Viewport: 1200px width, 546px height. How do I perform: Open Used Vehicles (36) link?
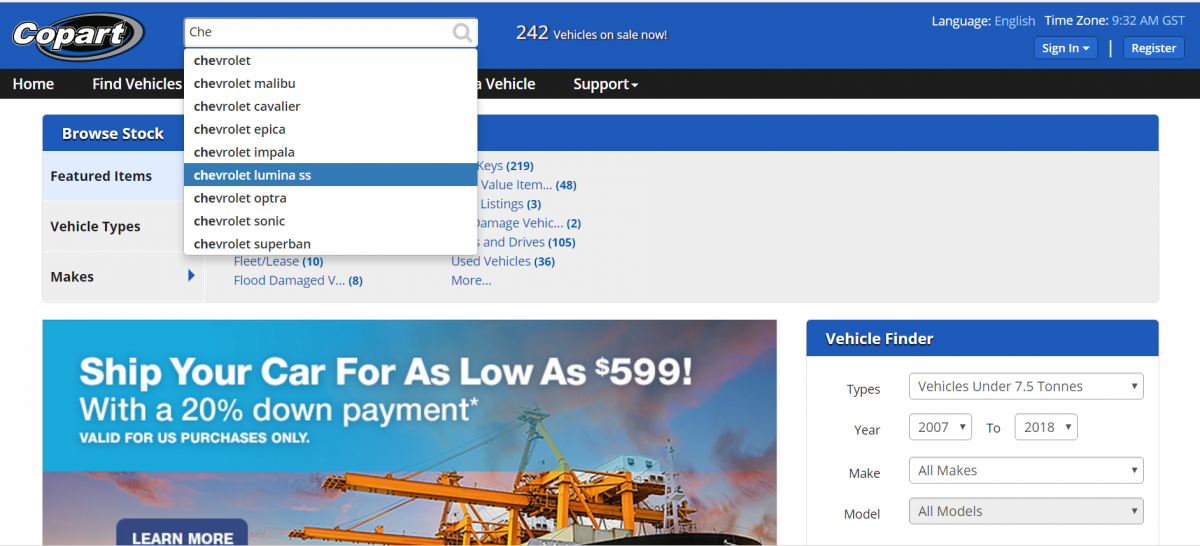[x=503, y=261]
